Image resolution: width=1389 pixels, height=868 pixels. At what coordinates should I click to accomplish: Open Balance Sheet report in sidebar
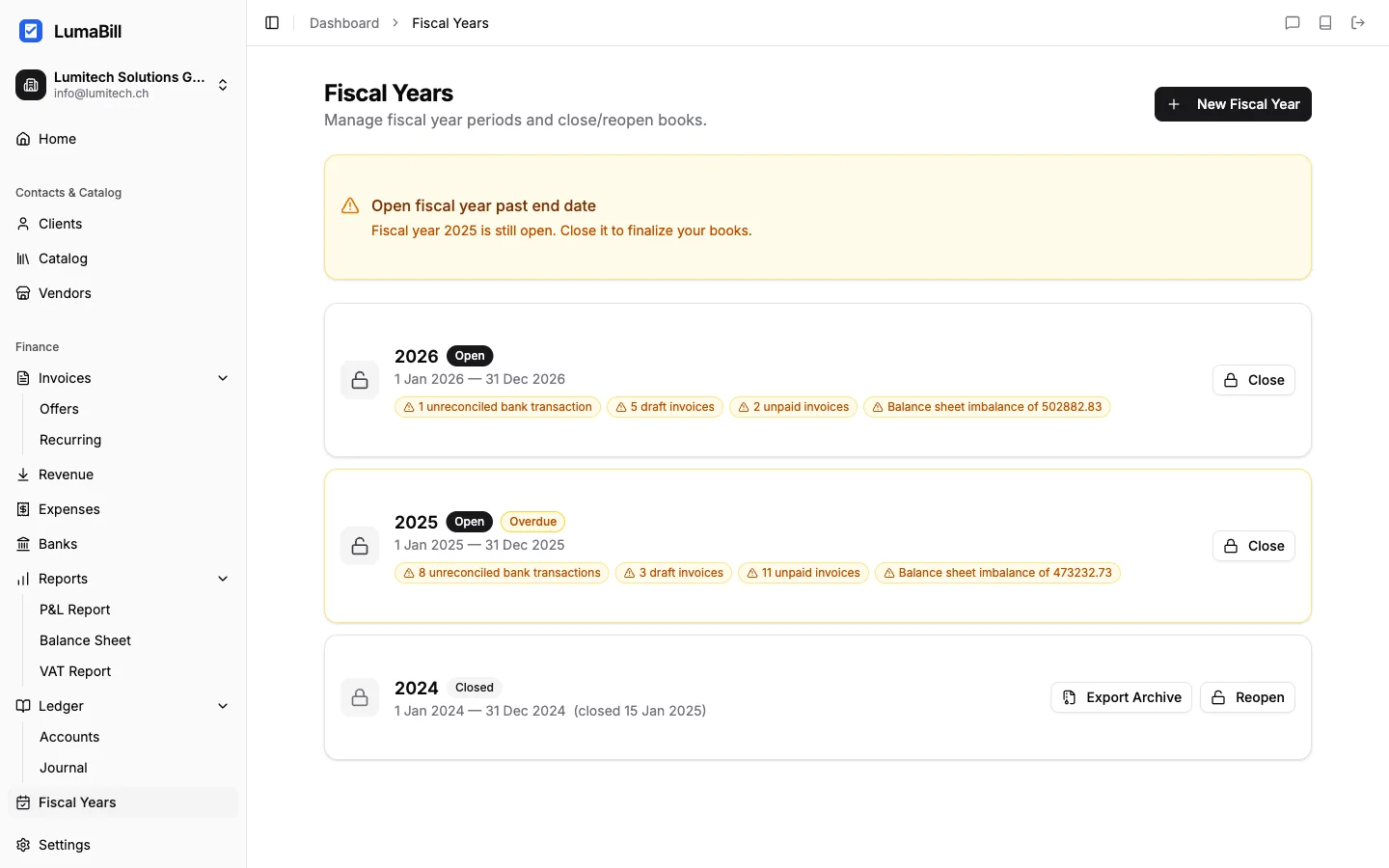click(85, 640)
